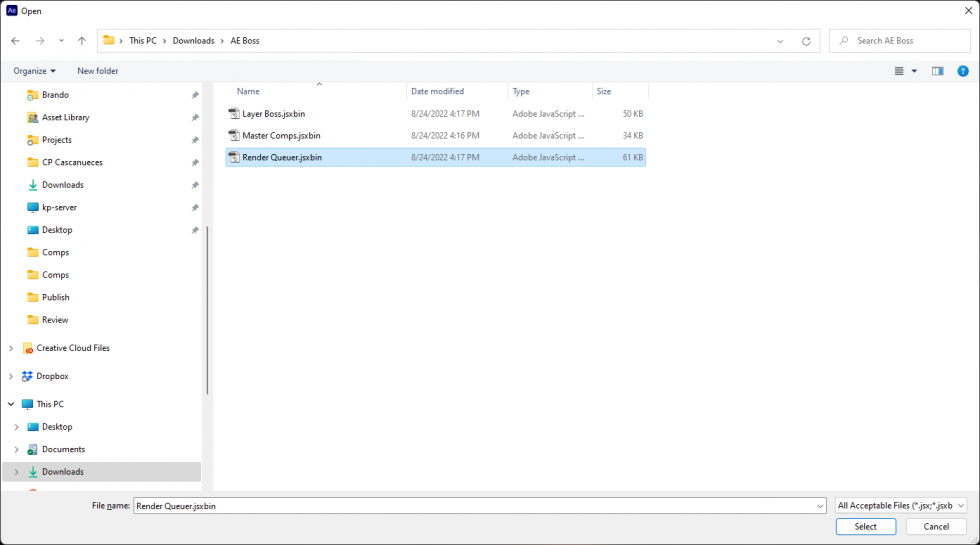Viewport: 980px width, 545px height.
Task: Expand the Dropbox tree node
Action: coord(11,376)
